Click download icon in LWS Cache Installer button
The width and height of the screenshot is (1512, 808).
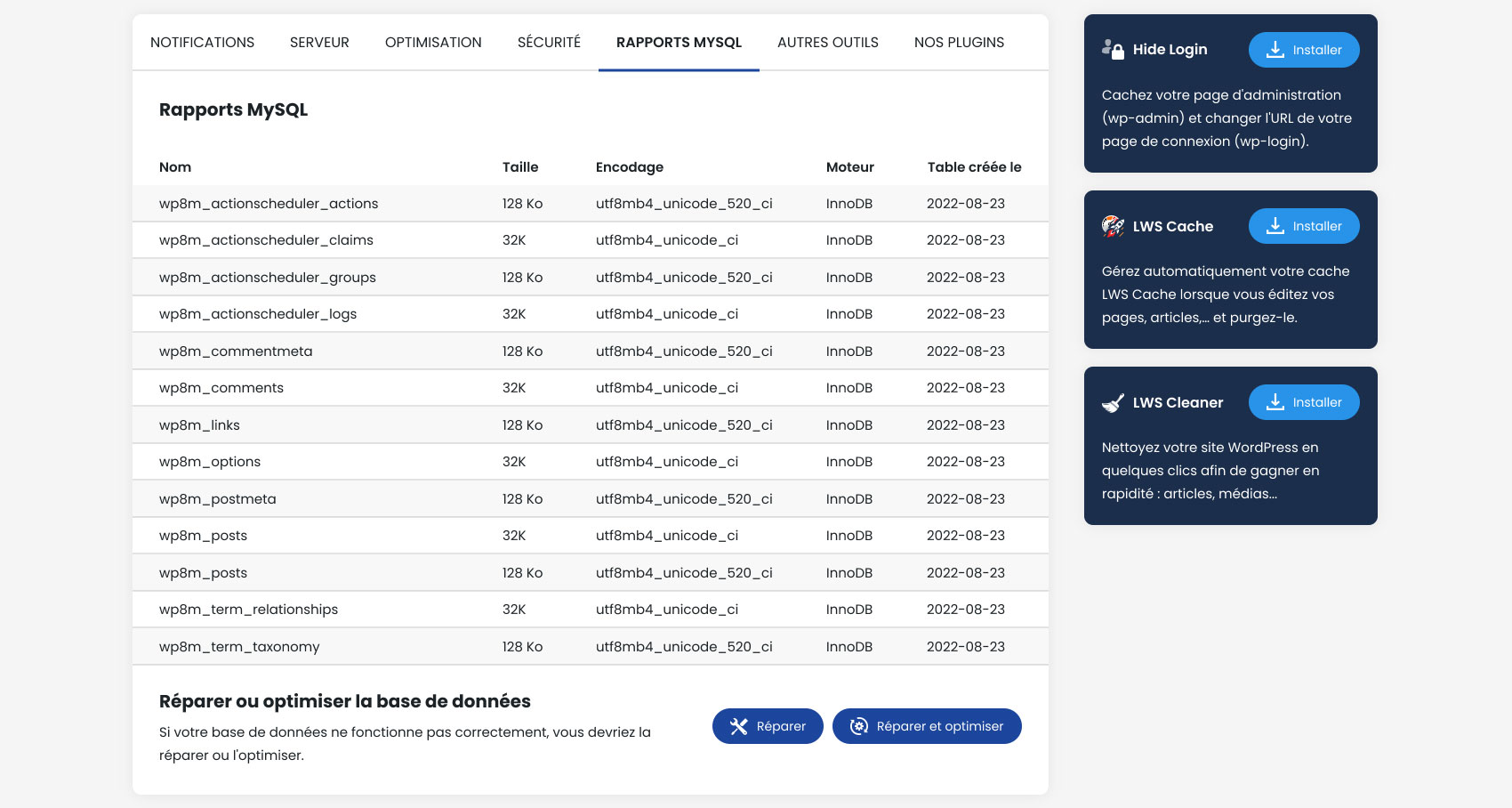pyautogui.click(x=1275, y=226)
